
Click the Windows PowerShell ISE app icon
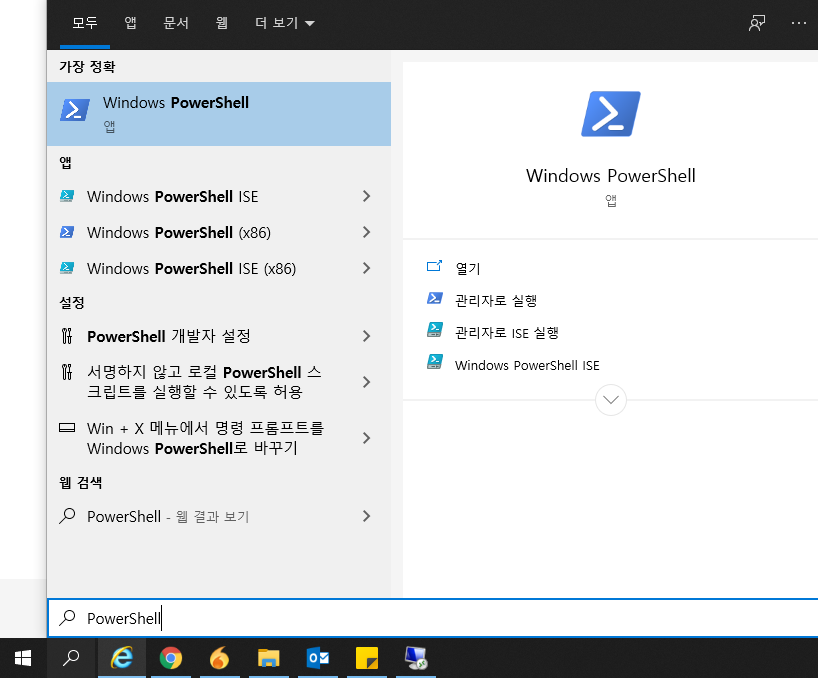pos(67,196)
